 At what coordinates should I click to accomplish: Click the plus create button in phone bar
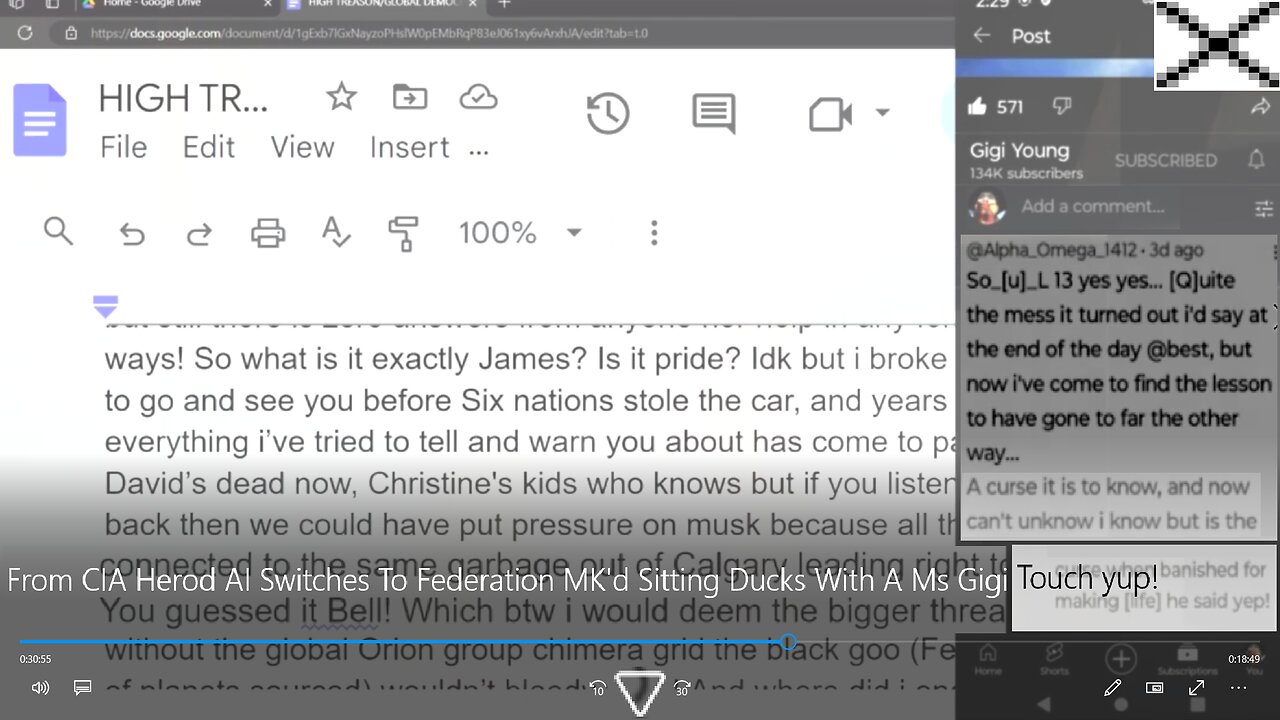1120,659
